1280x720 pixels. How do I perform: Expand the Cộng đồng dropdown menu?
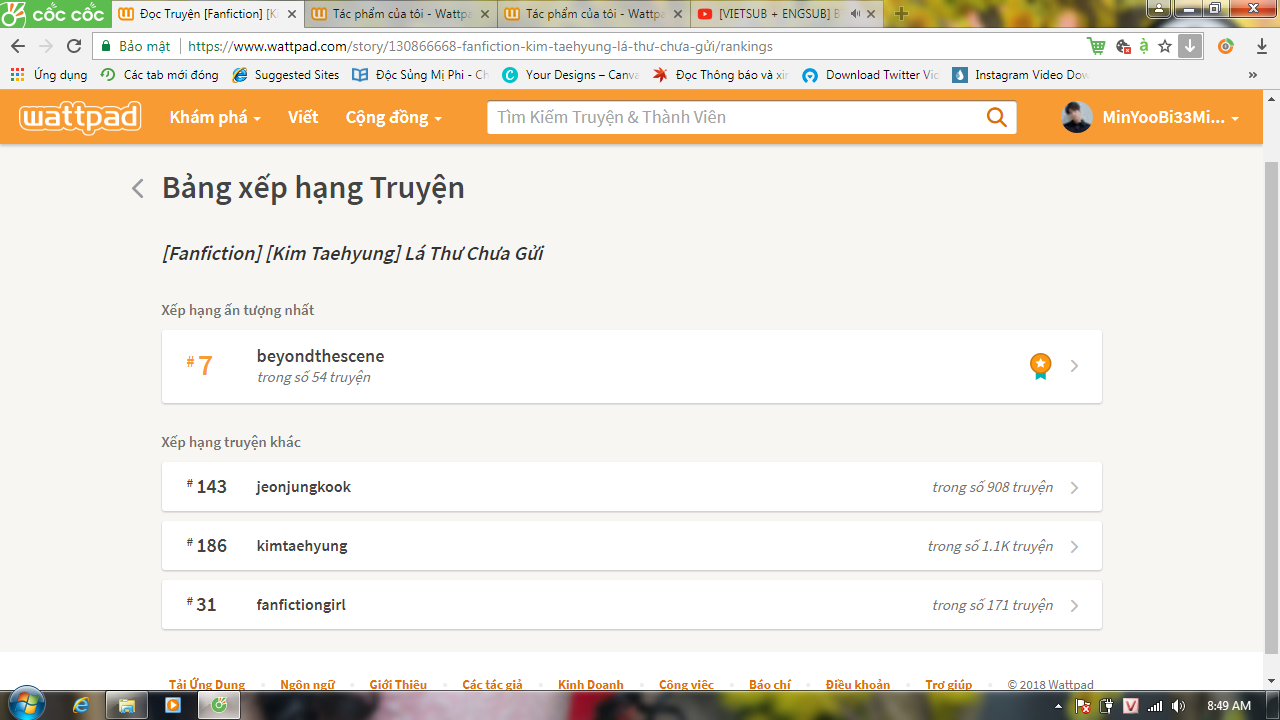pos(393,117)
